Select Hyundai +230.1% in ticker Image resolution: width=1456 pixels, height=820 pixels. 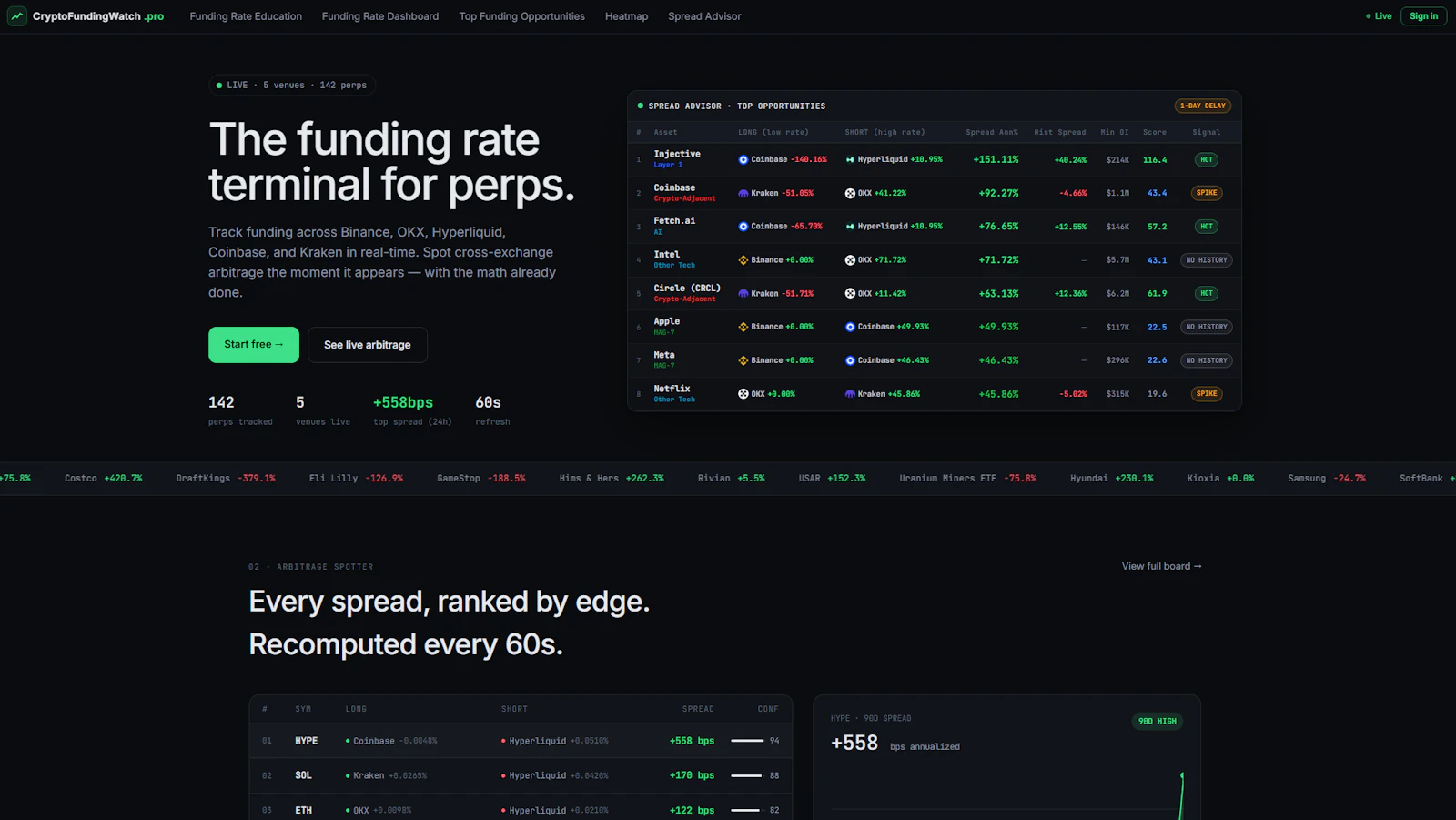tap(1112, 478)
